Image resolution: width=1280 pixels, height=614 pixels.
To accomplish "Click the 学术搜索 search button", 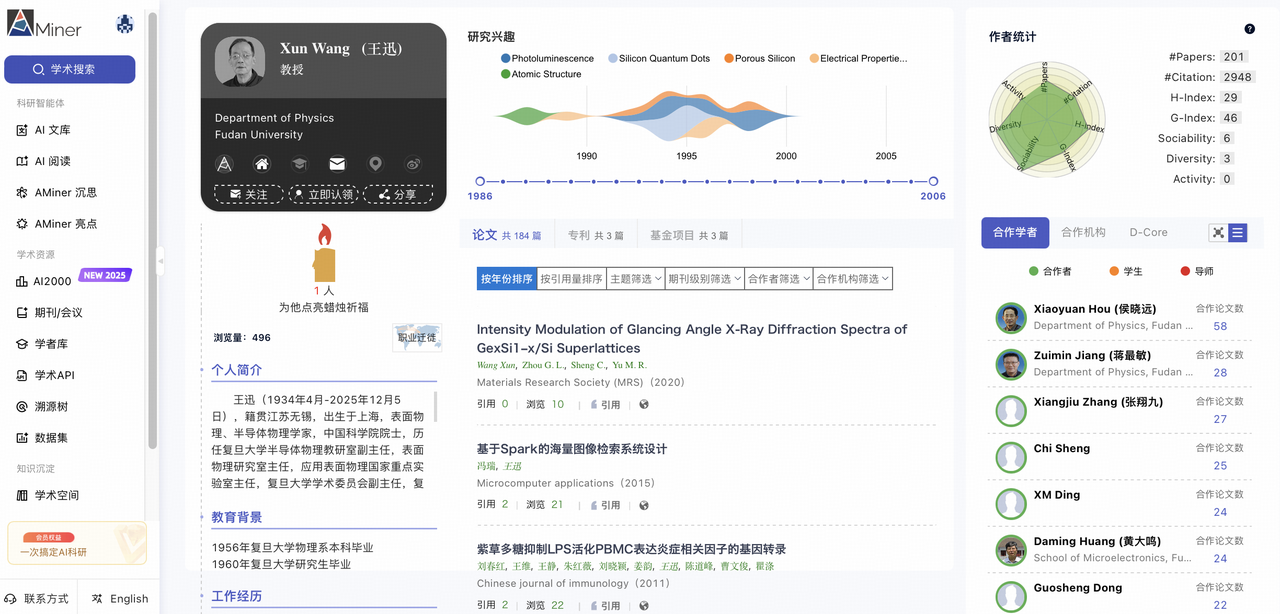I will (70, 69).
